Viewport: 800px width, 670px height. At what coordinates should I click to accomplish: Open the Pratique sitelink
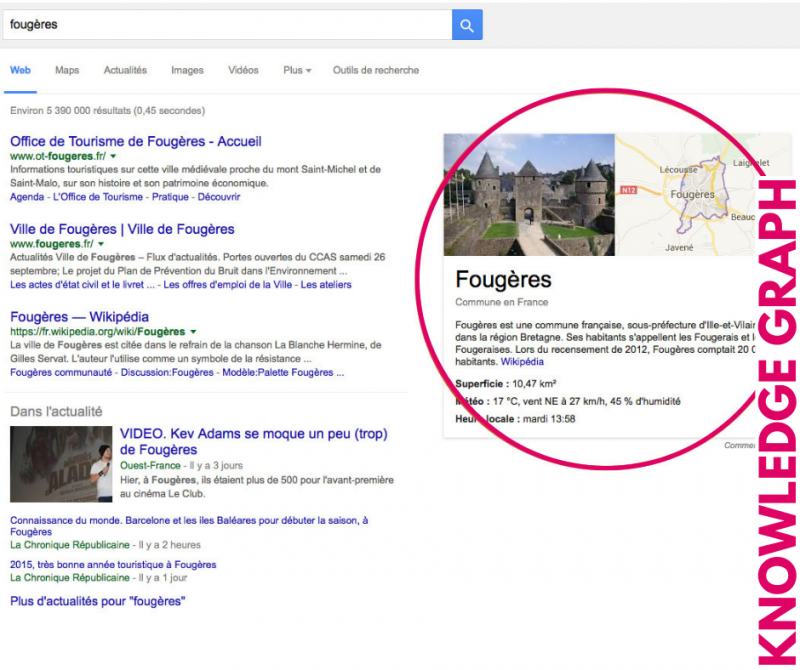click(x=170, y=197)
